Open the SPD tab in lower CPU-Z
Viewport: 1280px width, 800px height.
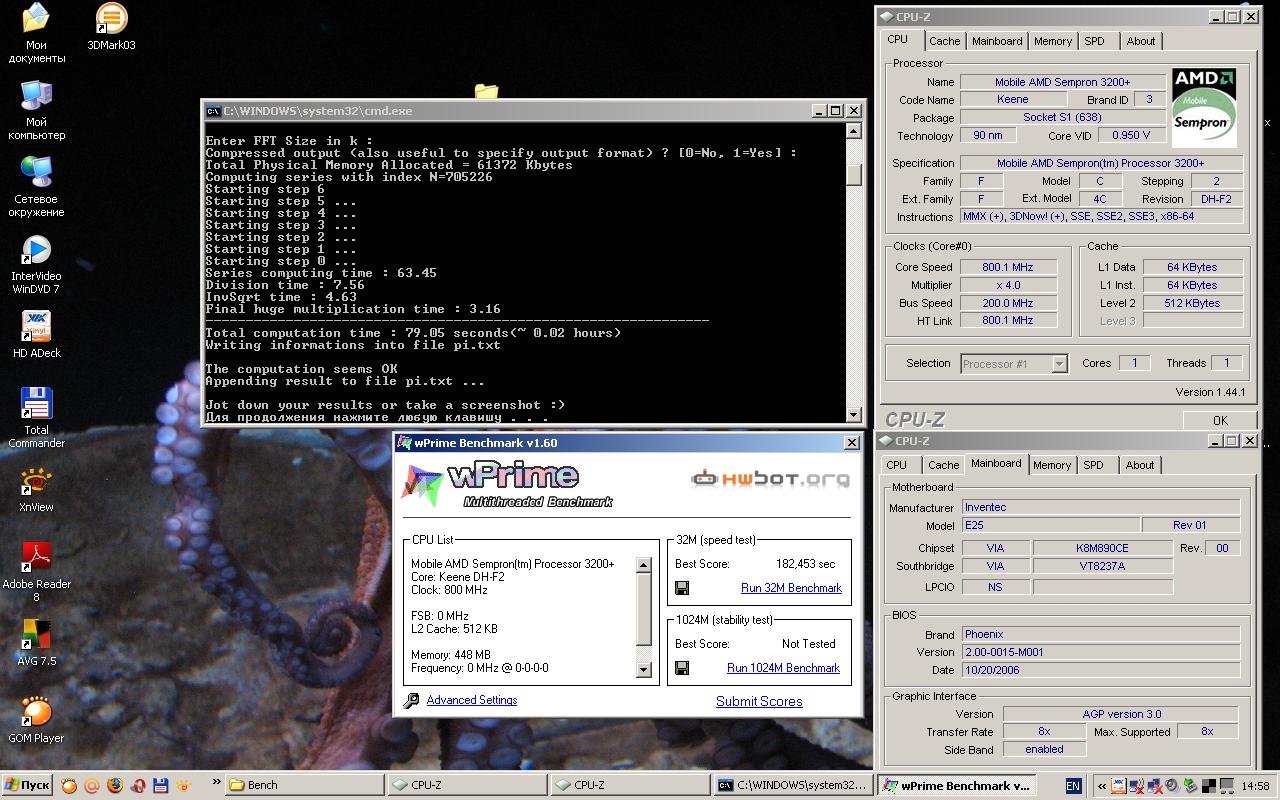point(1093,465)
